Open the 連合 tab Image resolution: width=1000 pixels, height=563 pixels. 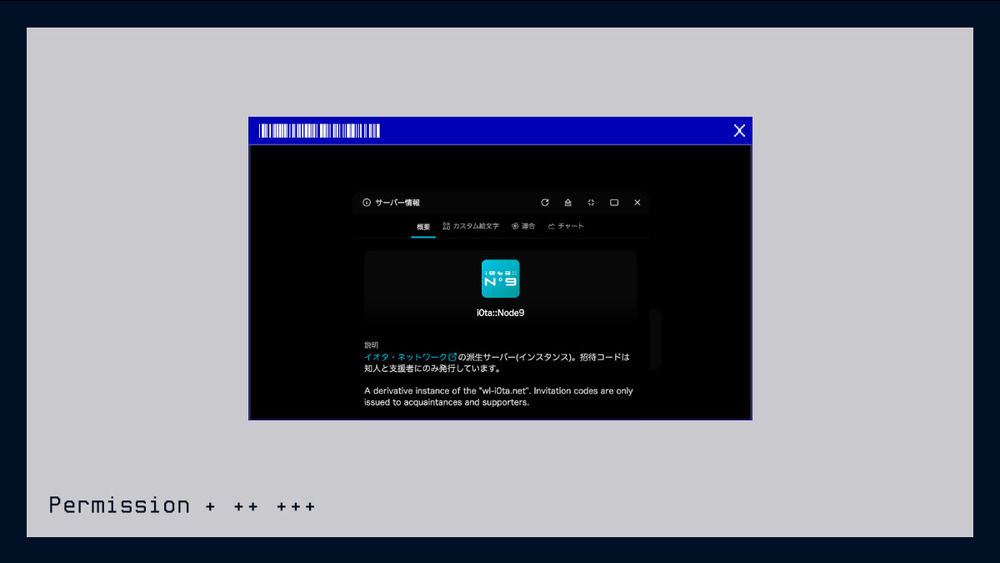click(523, 226)
